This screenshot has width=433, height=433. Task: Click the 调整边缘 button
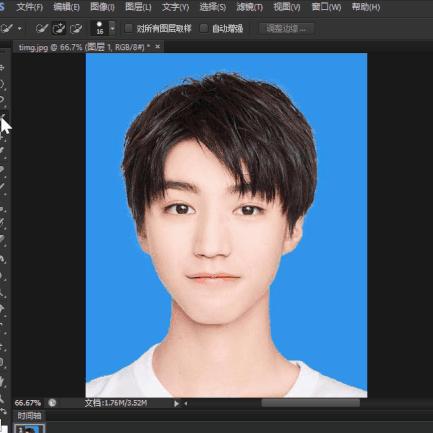[286, 28]
